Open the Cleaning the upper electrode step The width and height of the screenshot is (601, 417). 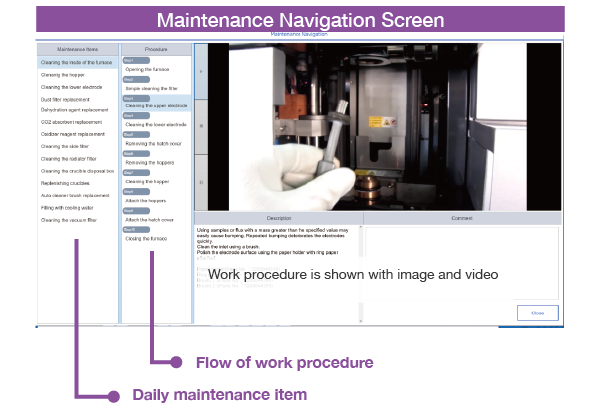coord(156,106)
